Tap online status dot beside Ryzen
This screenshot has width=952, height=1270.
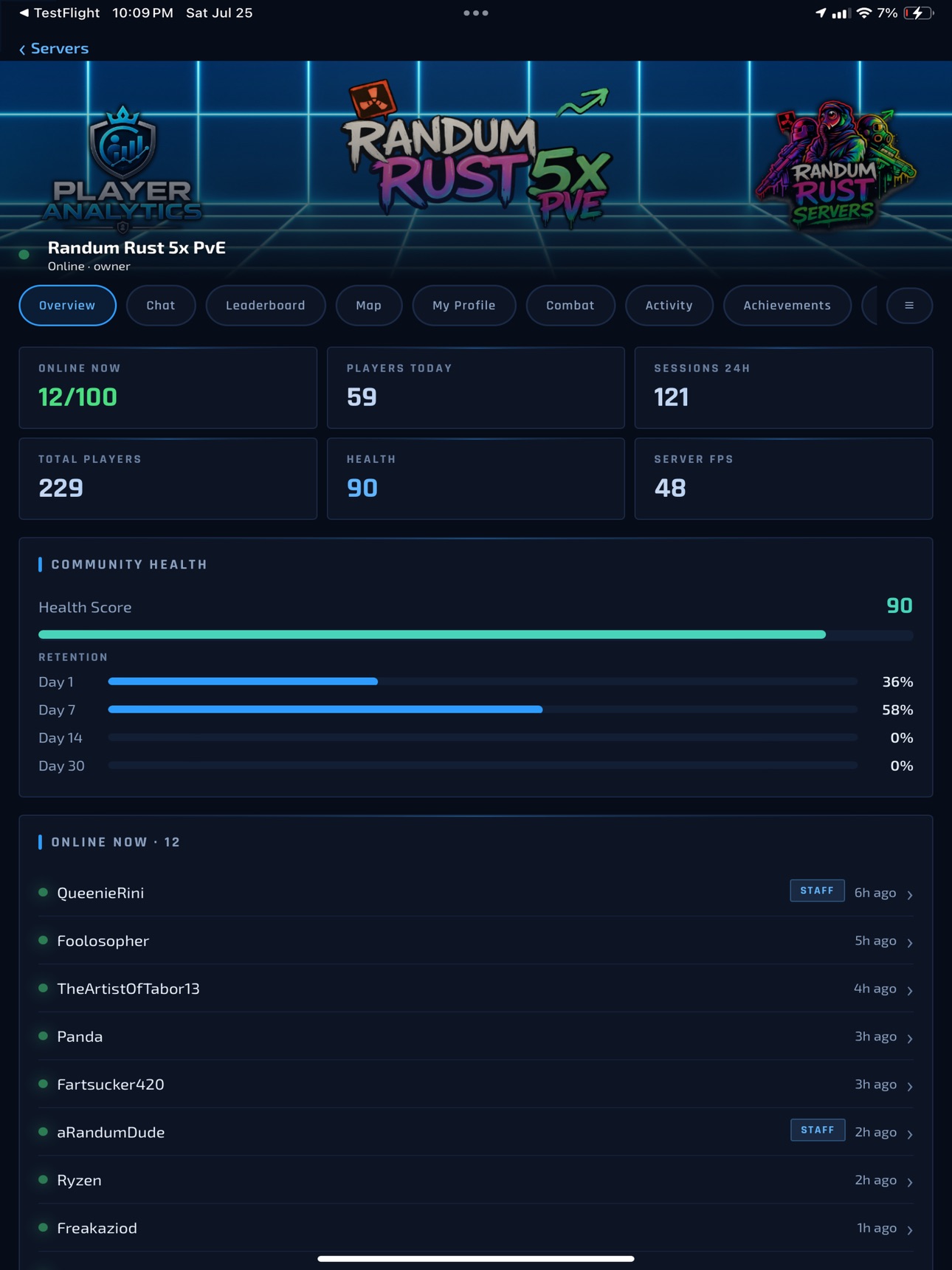click(x=44, y=1180)
